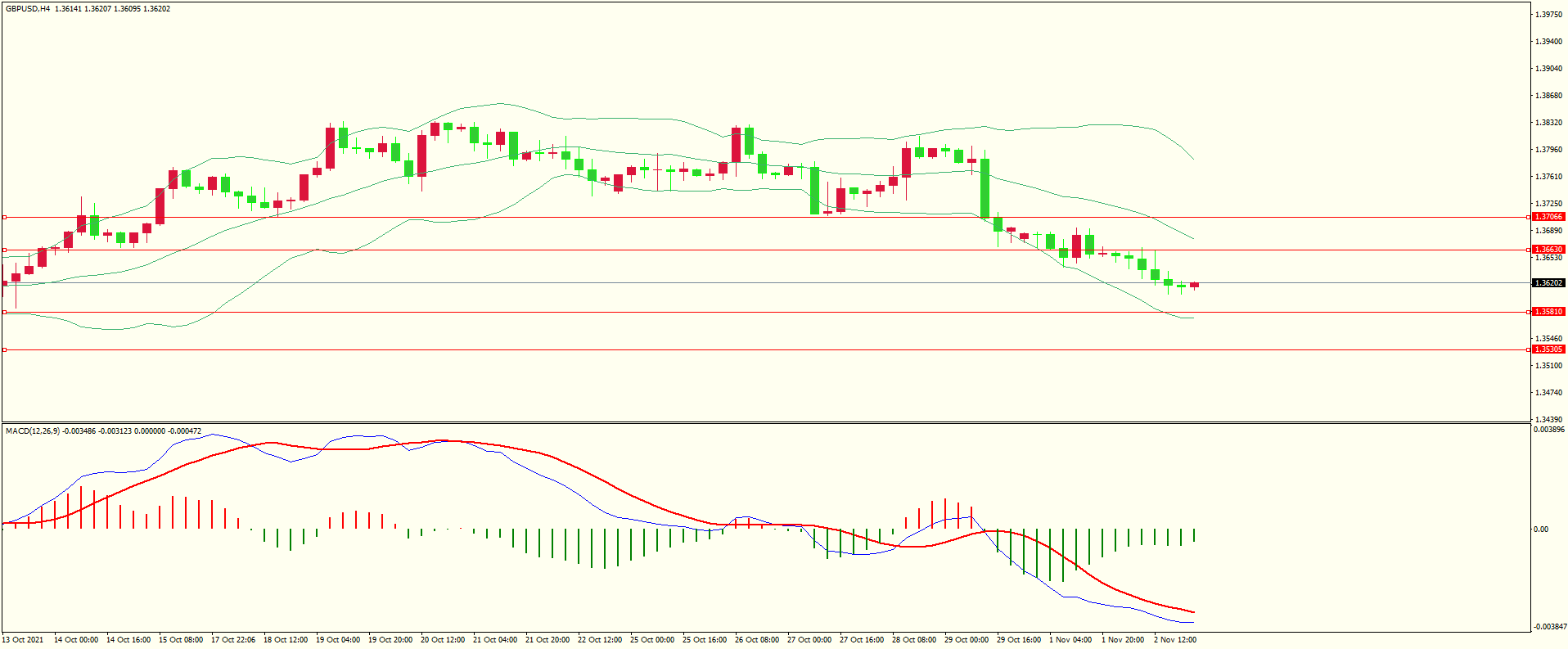Click the 1 Nov 20:00 time label
1568x649 pixels.
(1123, 640)
